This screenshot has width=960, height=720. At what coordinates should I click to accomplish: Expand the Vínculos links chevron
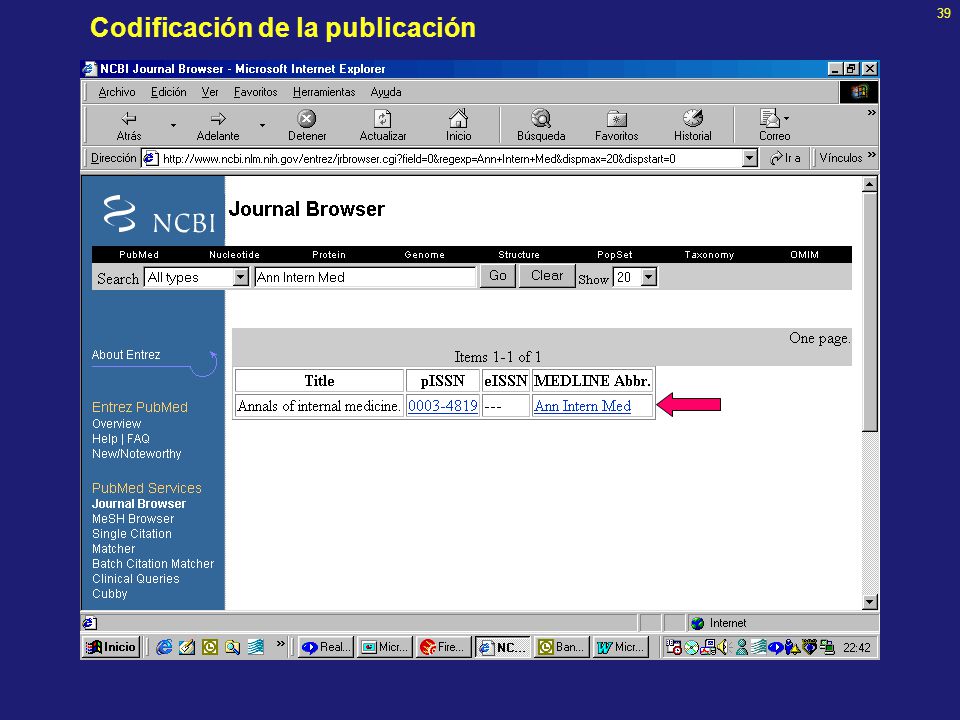872,155
